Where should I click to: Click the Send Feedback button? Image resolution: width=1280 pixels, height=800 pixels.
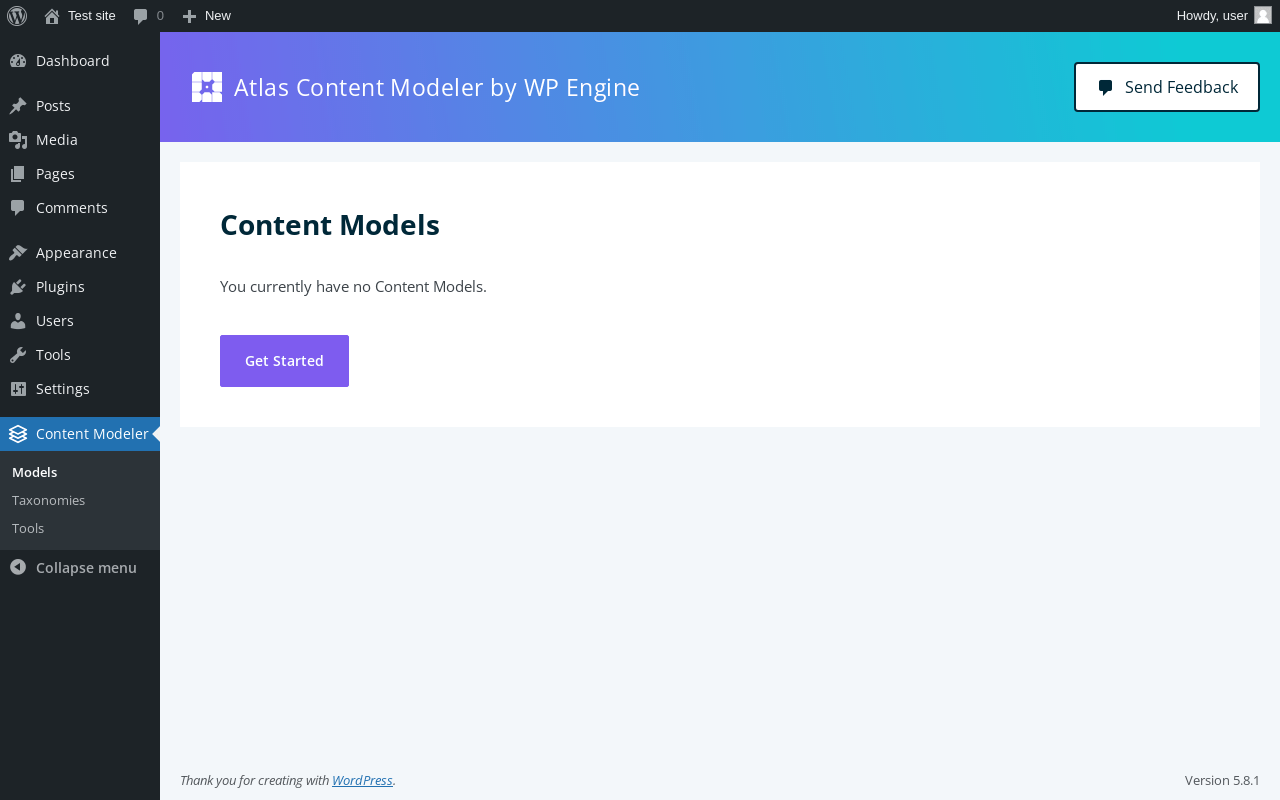pyautogui.click(x=1167, y=87)
